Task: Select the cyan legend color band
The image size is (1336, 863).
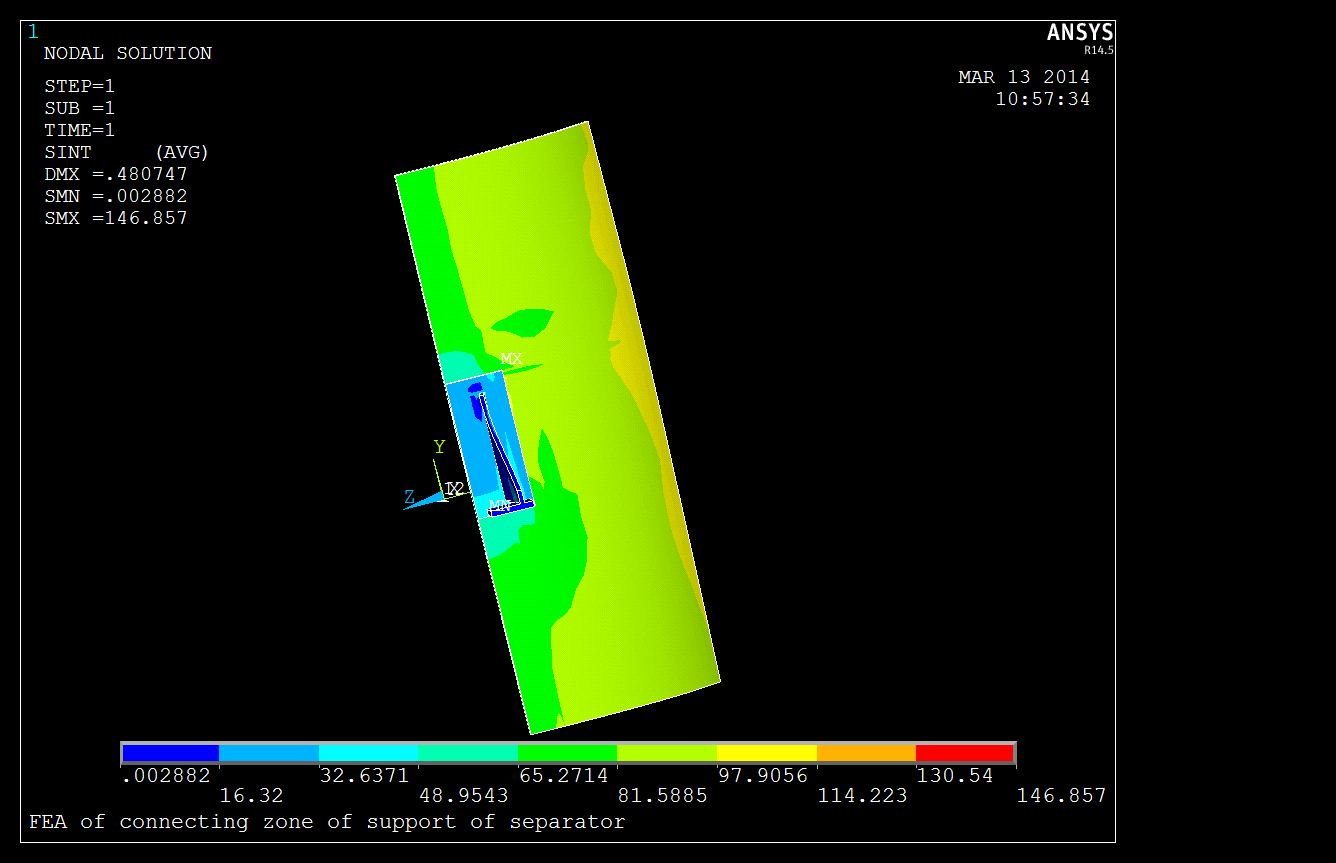Action: click(x=368, y=753)
